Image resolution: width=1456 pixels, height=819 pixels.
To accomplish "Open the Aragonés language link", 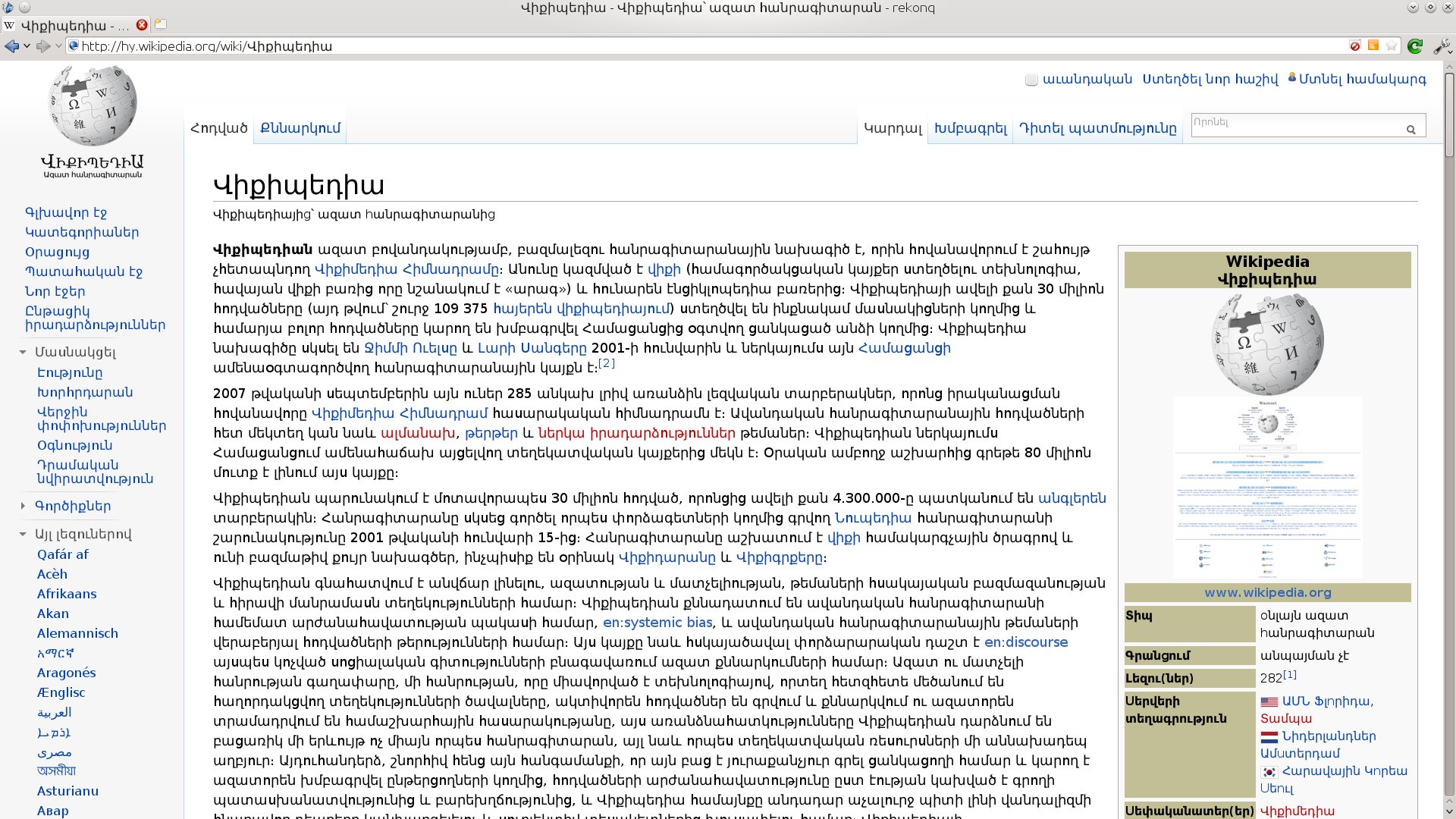I will pos(66,673).
